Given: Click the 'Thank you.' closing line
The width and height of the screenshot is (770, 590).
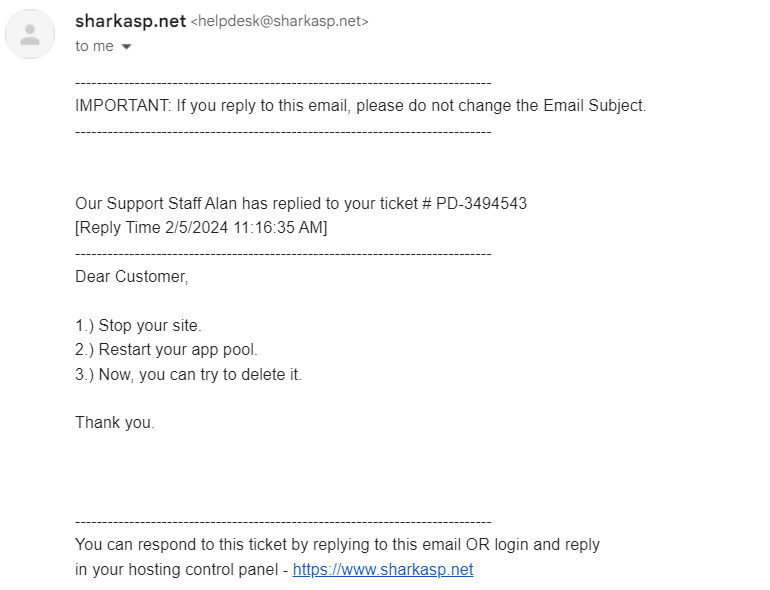Looking at the screenshot, I should coord(115,423).
